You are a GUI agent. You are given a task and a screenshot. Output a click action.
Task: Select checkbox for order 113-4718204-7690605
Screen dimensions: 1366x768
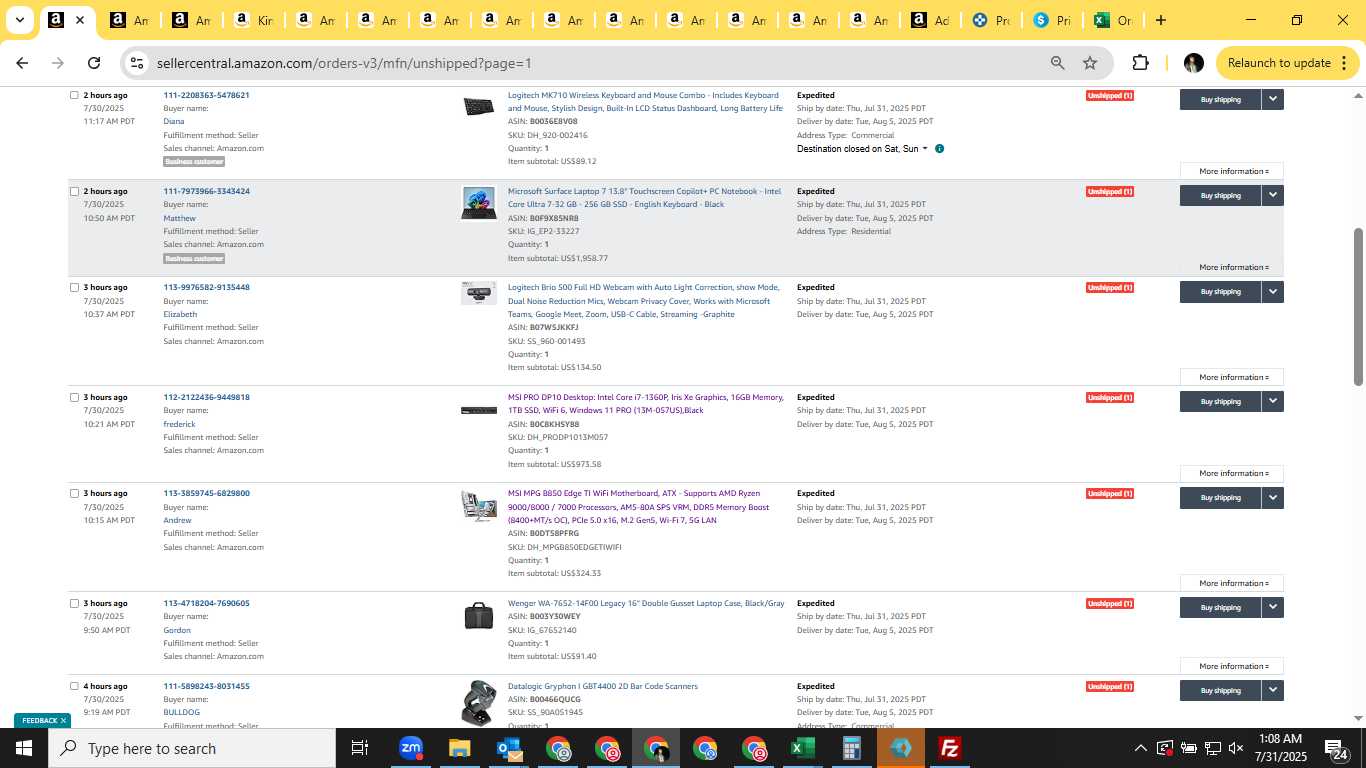point(74,604)
